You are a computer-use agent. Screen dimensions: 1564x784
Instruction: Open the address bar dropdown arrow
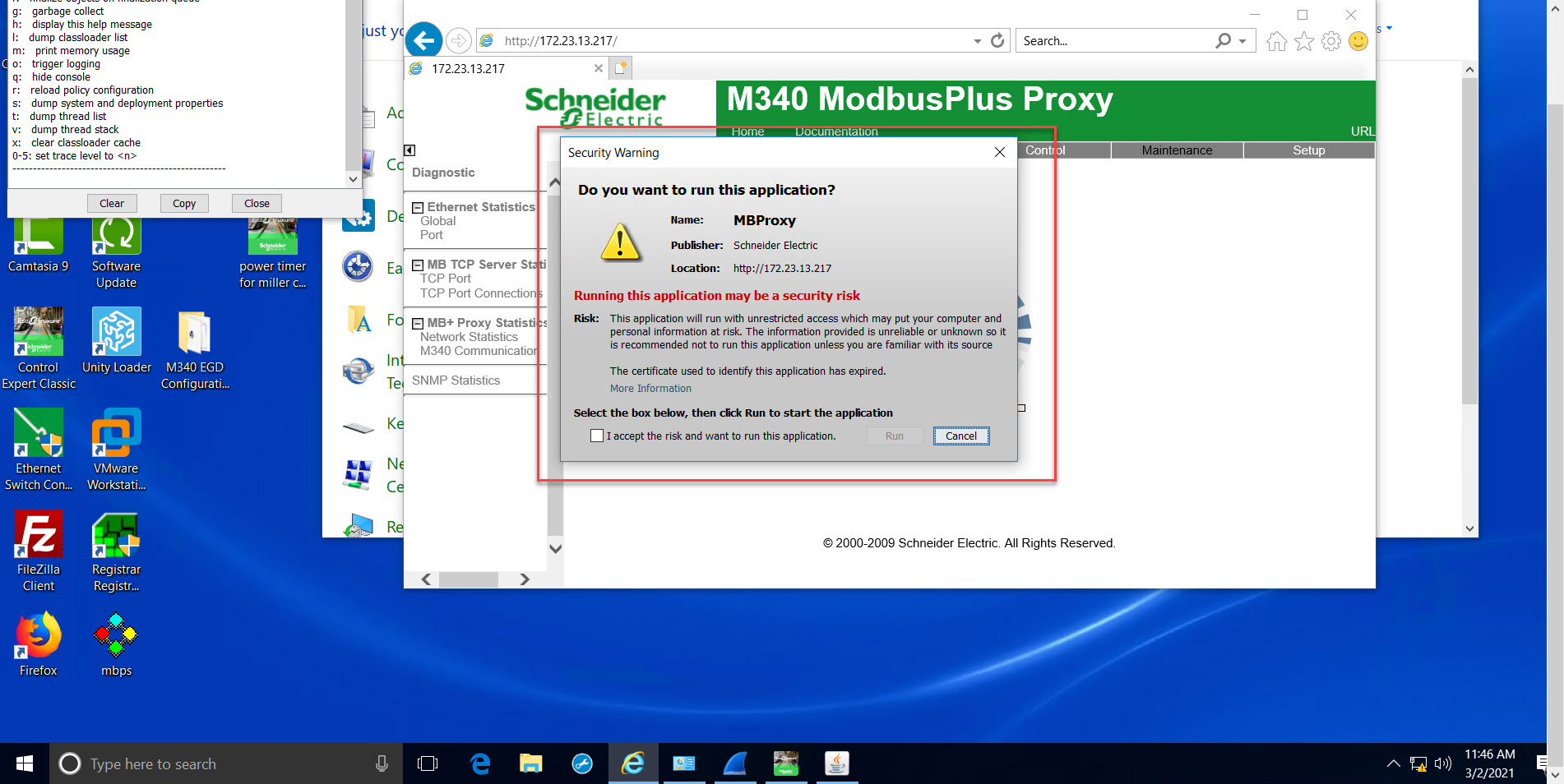[x=977, y=41]
